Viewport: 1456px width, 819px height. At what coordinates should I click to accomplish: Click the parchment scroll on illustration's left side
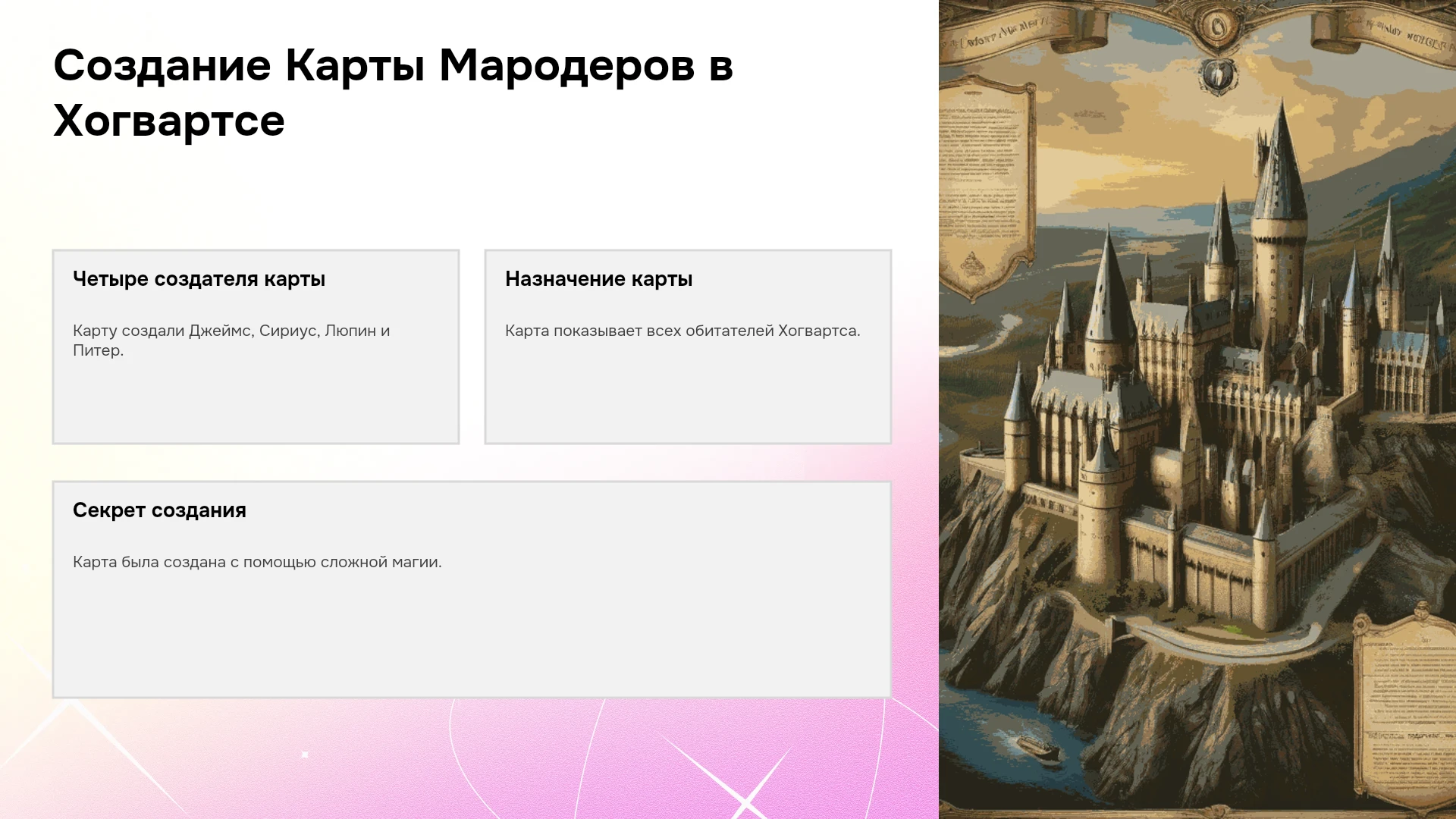coord(987,190)
